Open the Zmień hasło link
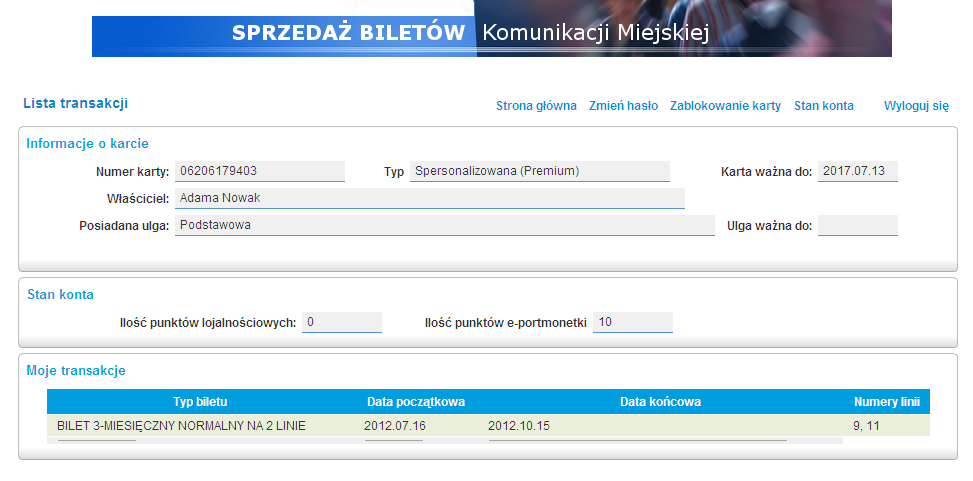Screen dimensions: 973x481 point(623,106)
